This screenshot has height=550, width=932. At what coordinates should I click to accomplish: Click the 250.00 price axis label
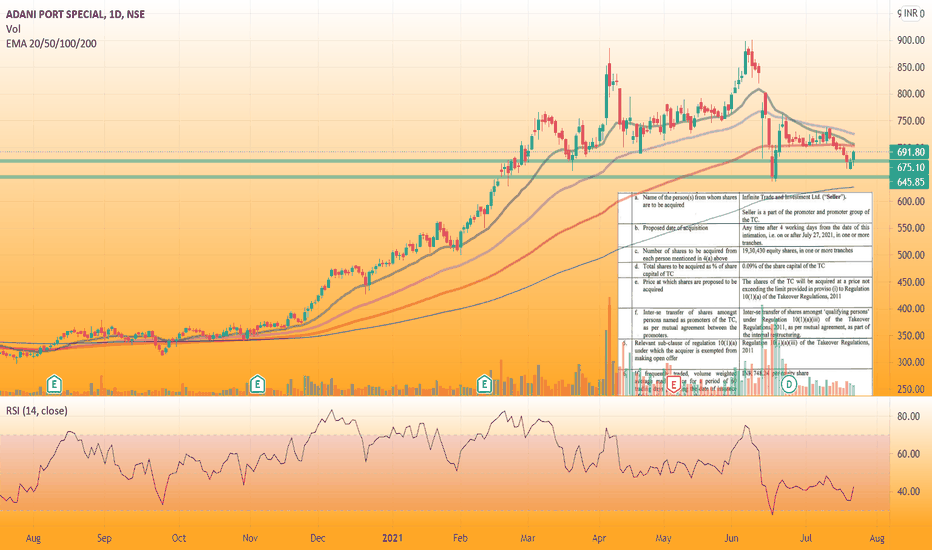tap(911, 389)
